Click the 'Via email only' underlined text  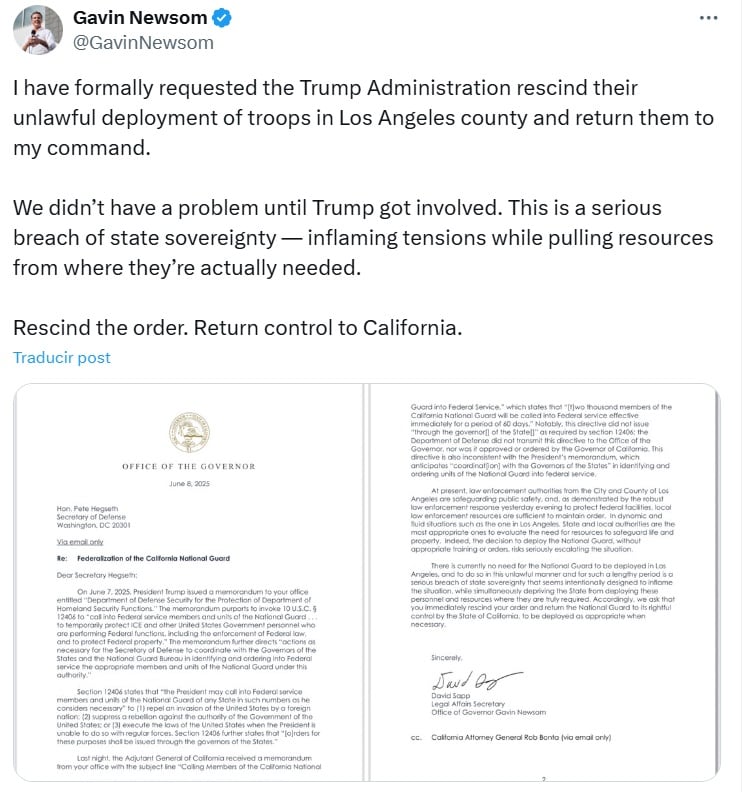pyautogui.click(x=80, y=540)
